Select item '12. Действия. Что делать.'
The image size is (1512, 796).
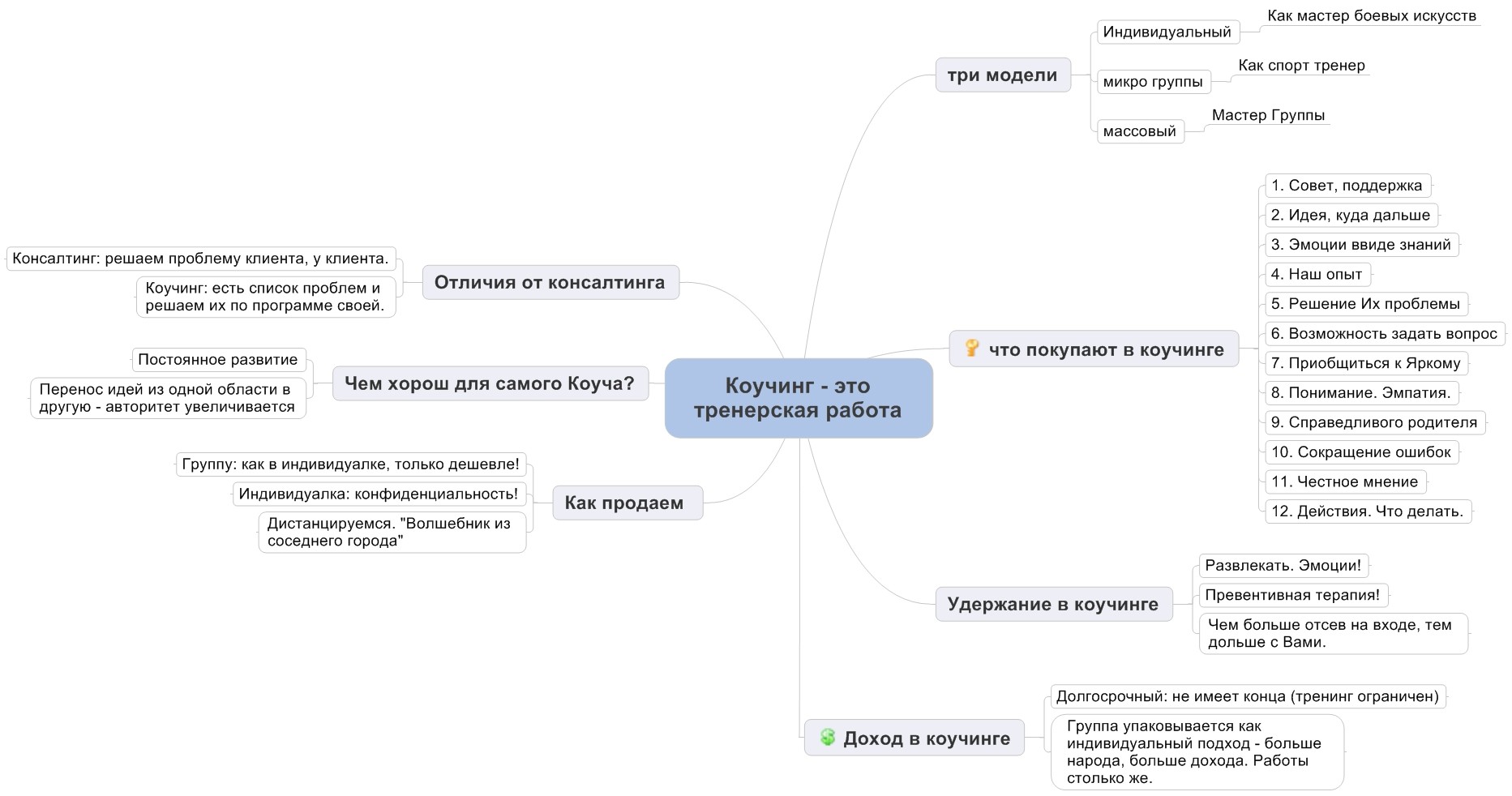pos(1368,511)
